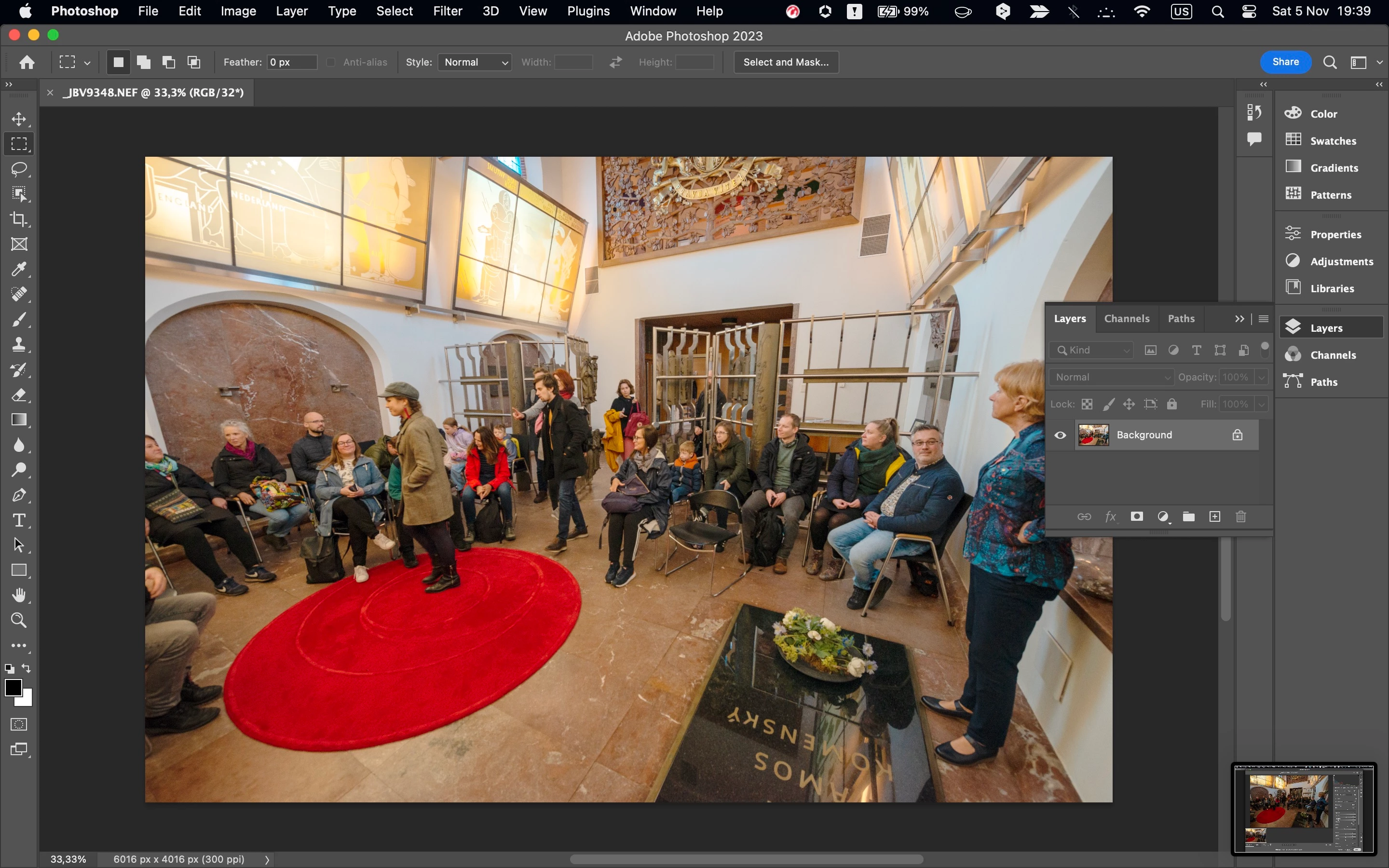Select the Clone Stamp tool
This screenshot has width=1389, height=868.
[x=19, y=344]
